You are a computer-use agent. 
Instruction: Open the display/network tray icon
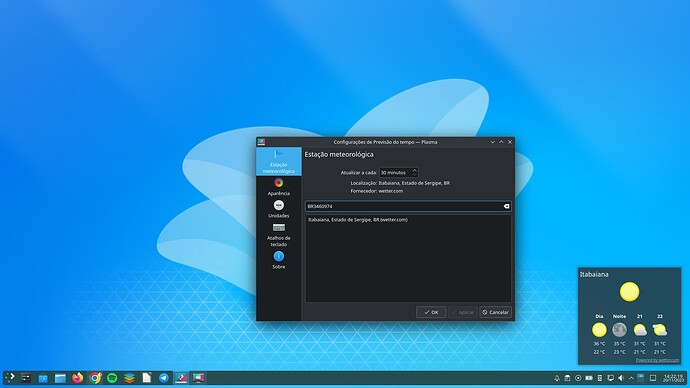(x=610, y=378)
